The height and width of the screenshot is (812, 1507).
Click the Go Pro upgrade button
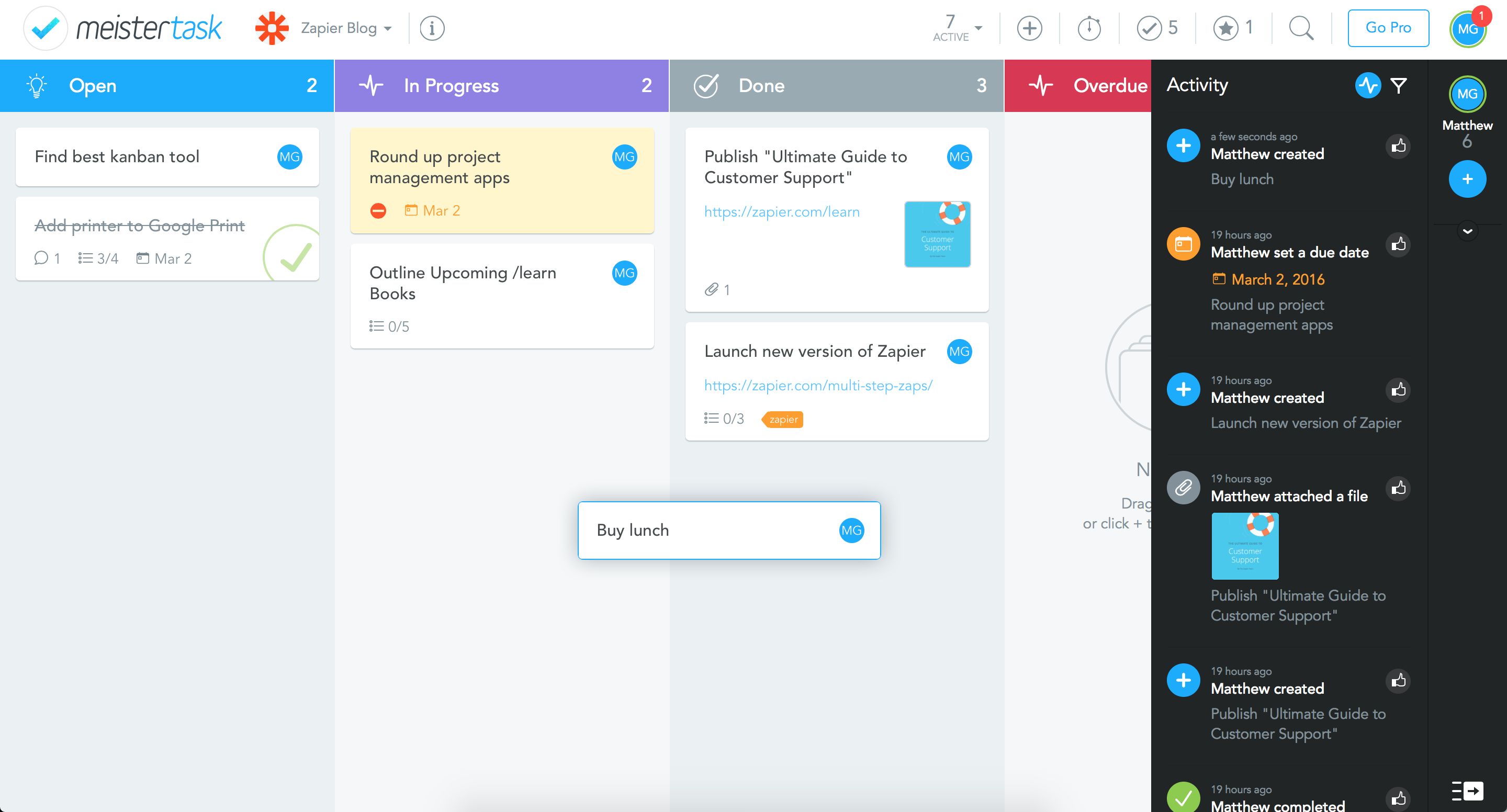(x=1391, y=27)
